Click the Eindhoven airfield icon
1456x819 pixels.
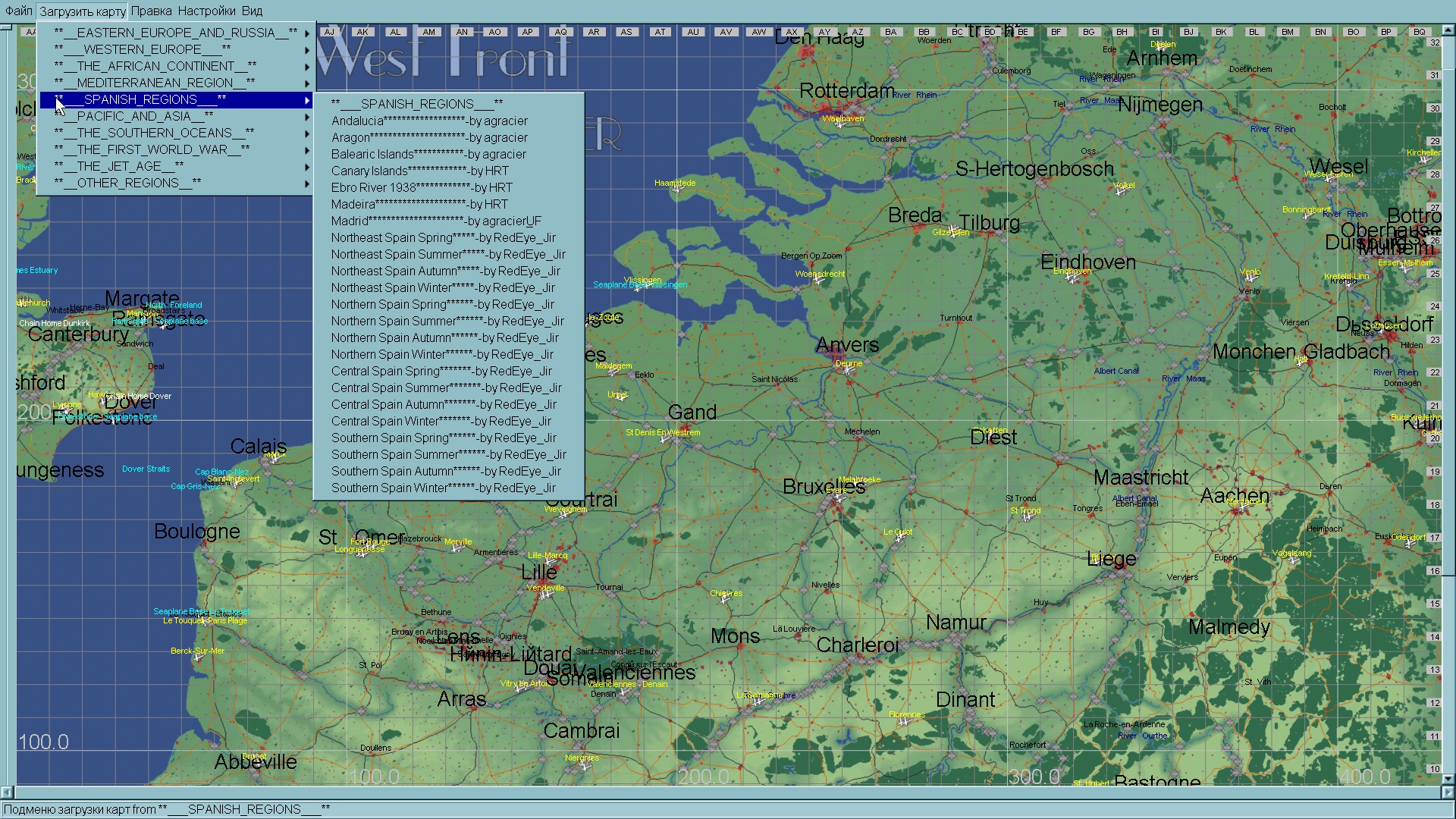(x=1071, y=279)
